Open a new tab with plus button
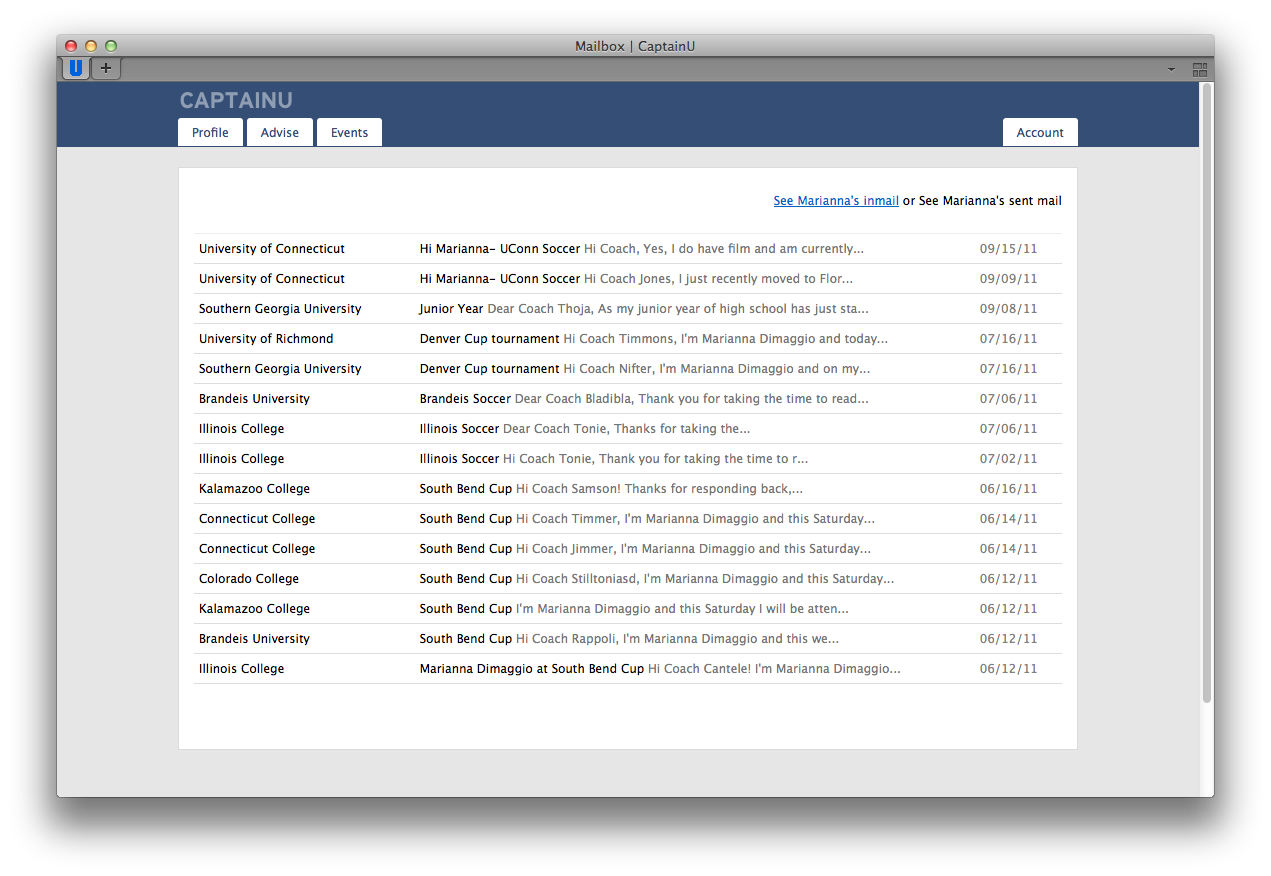Viewport: 1271px width, 876px height. [x=106, y=68]
